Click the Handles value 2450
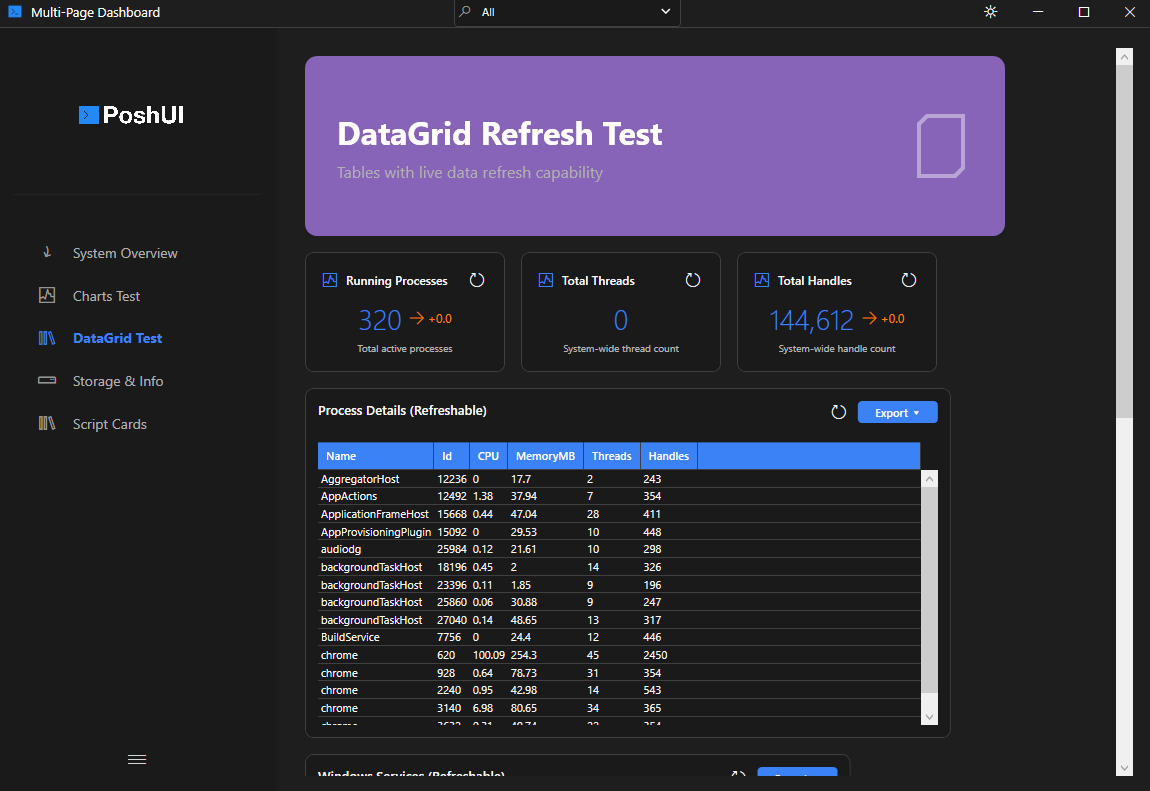The image size is (1150, 791). 655,655
